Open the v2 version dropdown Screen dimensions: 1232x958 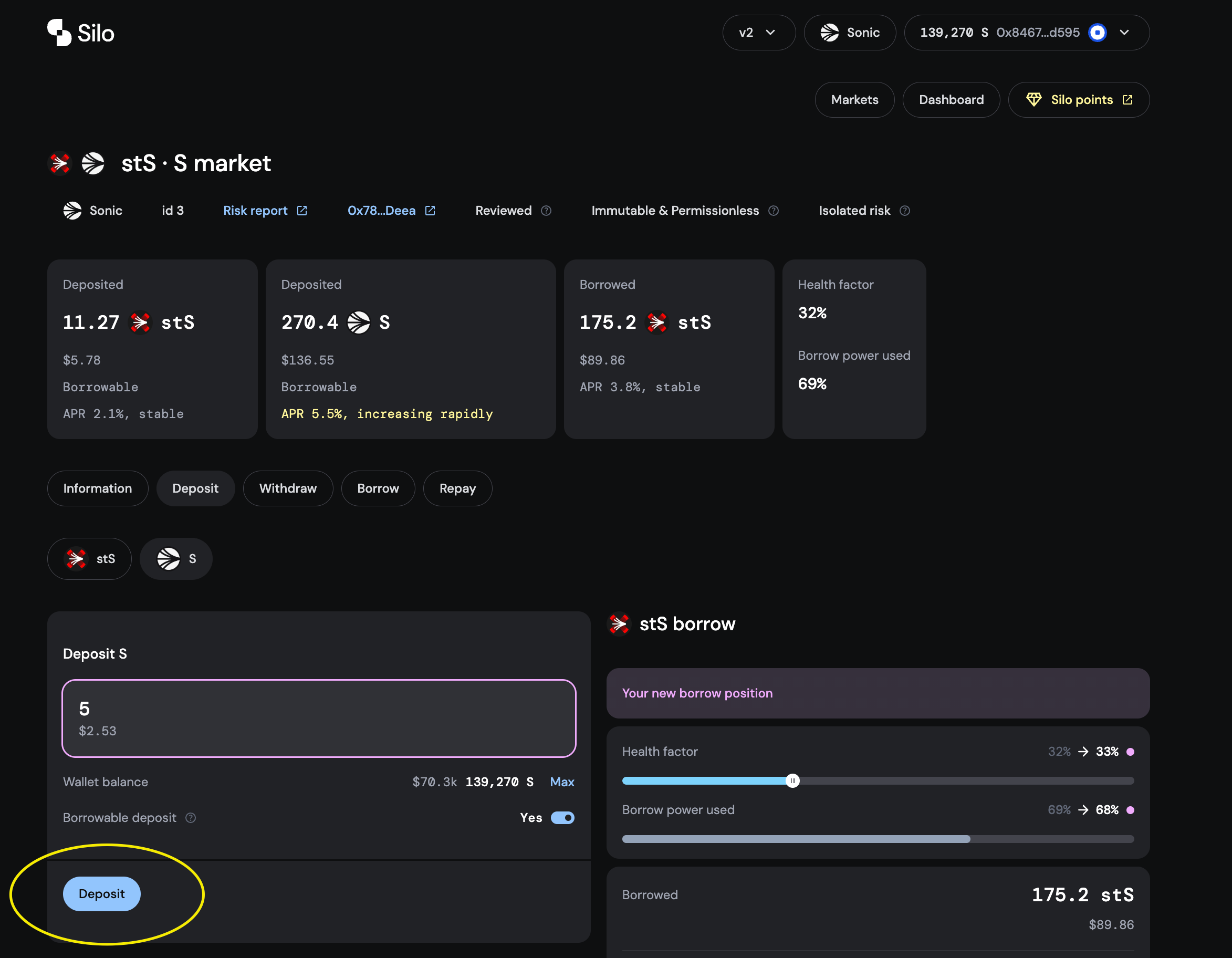[x=758, y=33]
